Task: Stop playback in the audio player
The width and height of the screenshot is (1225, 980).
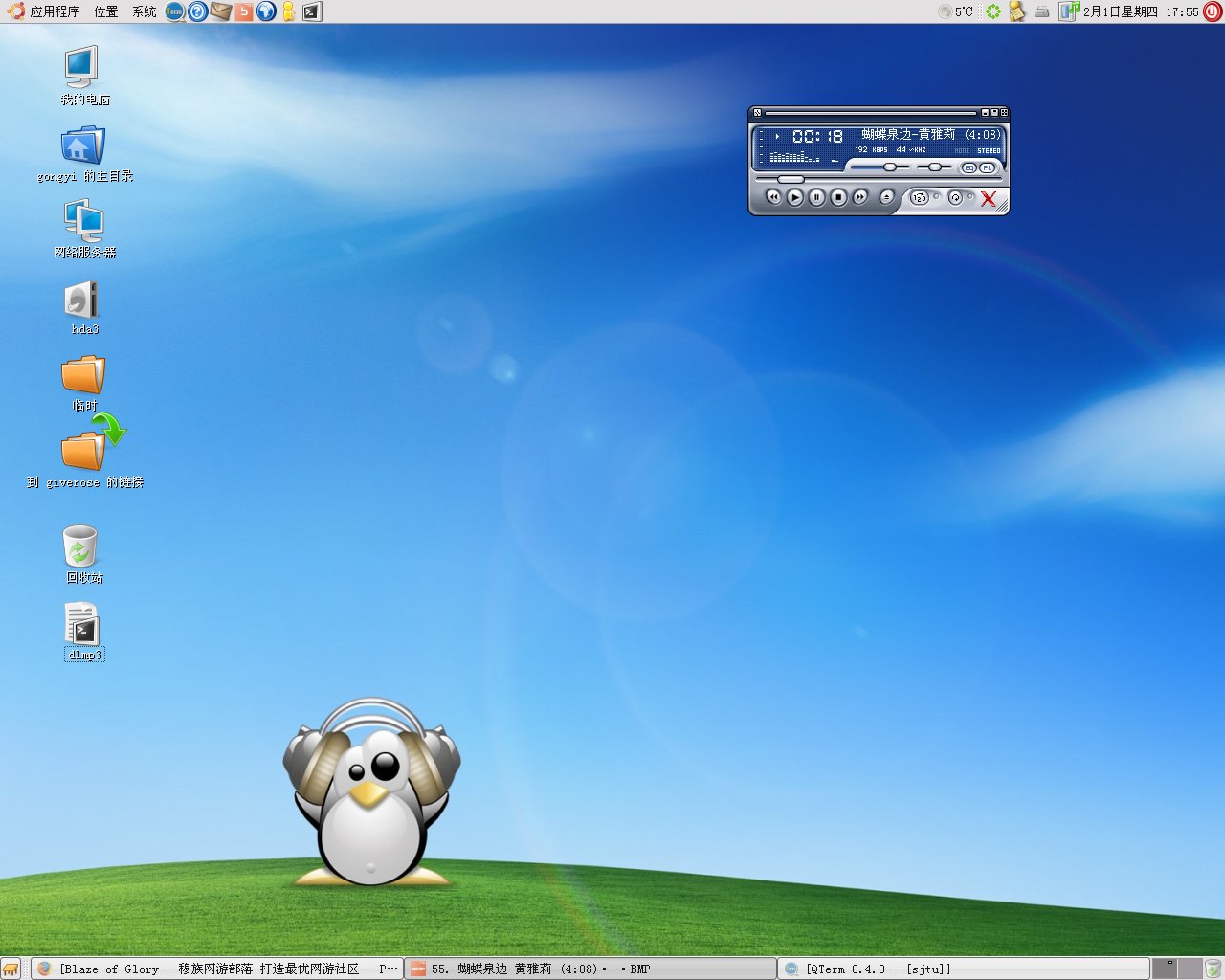Action: (838, 197)
